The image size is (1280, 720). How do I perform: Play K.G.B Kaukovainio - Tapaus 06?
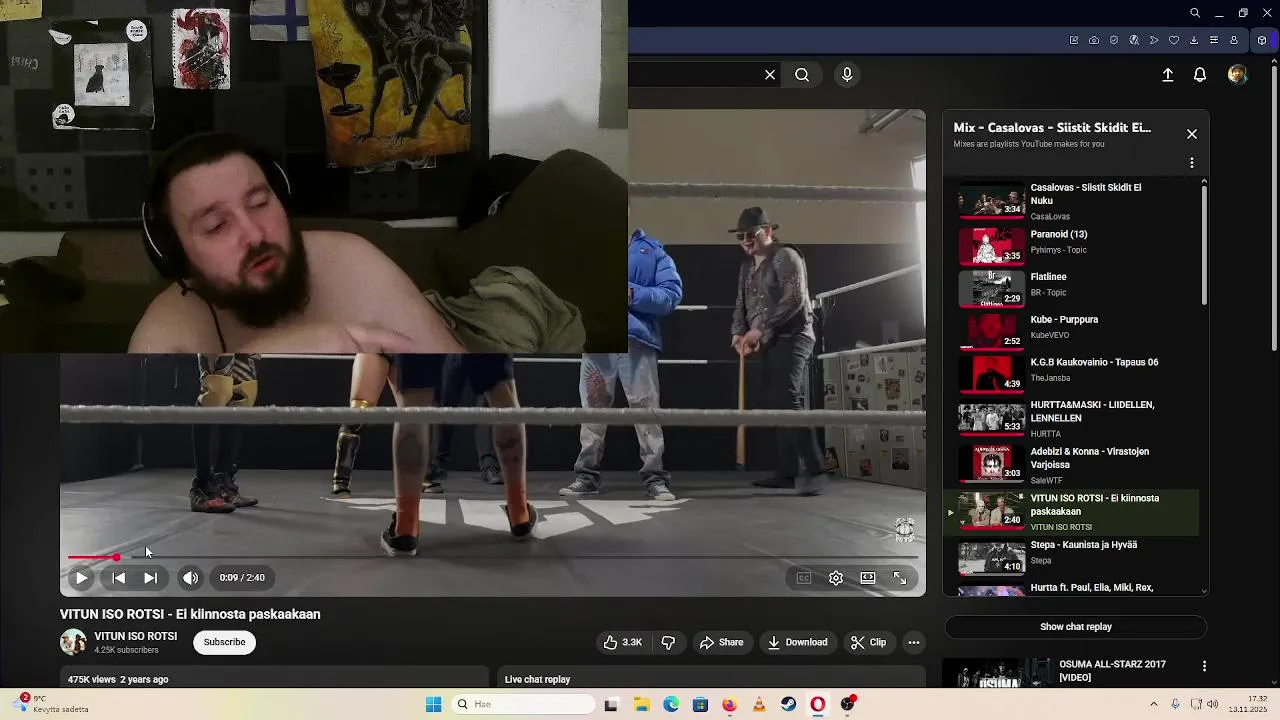(1075, 373)
